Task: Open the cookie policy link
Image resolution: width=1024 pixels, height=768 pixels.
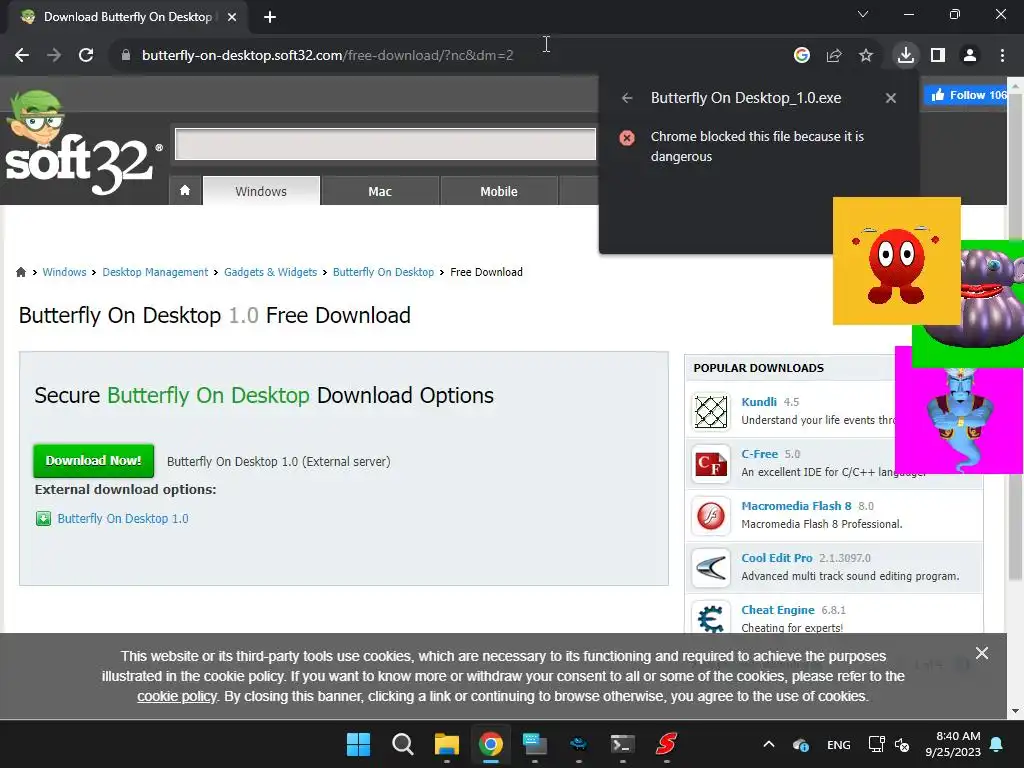Action: tap(176, 696)
